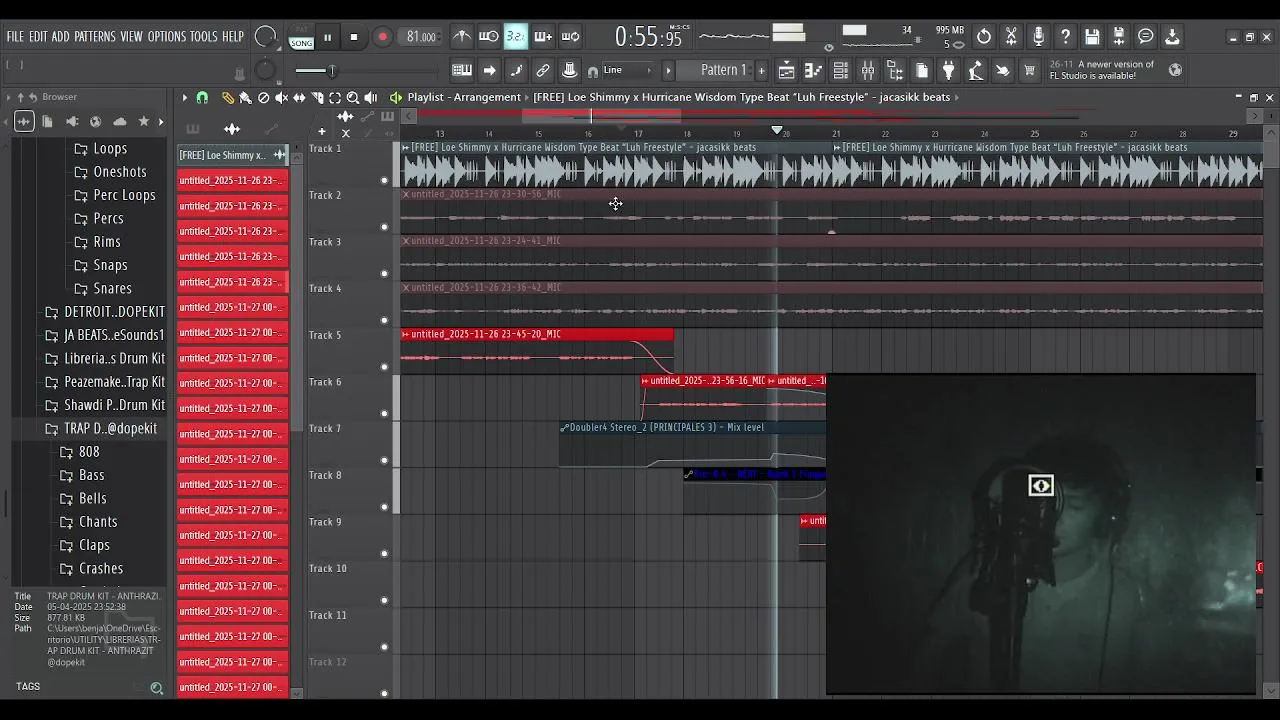Screen dimensions: 1280x720
Task: Toggle the playlist snap magnet icon
Action: point(202,97)
